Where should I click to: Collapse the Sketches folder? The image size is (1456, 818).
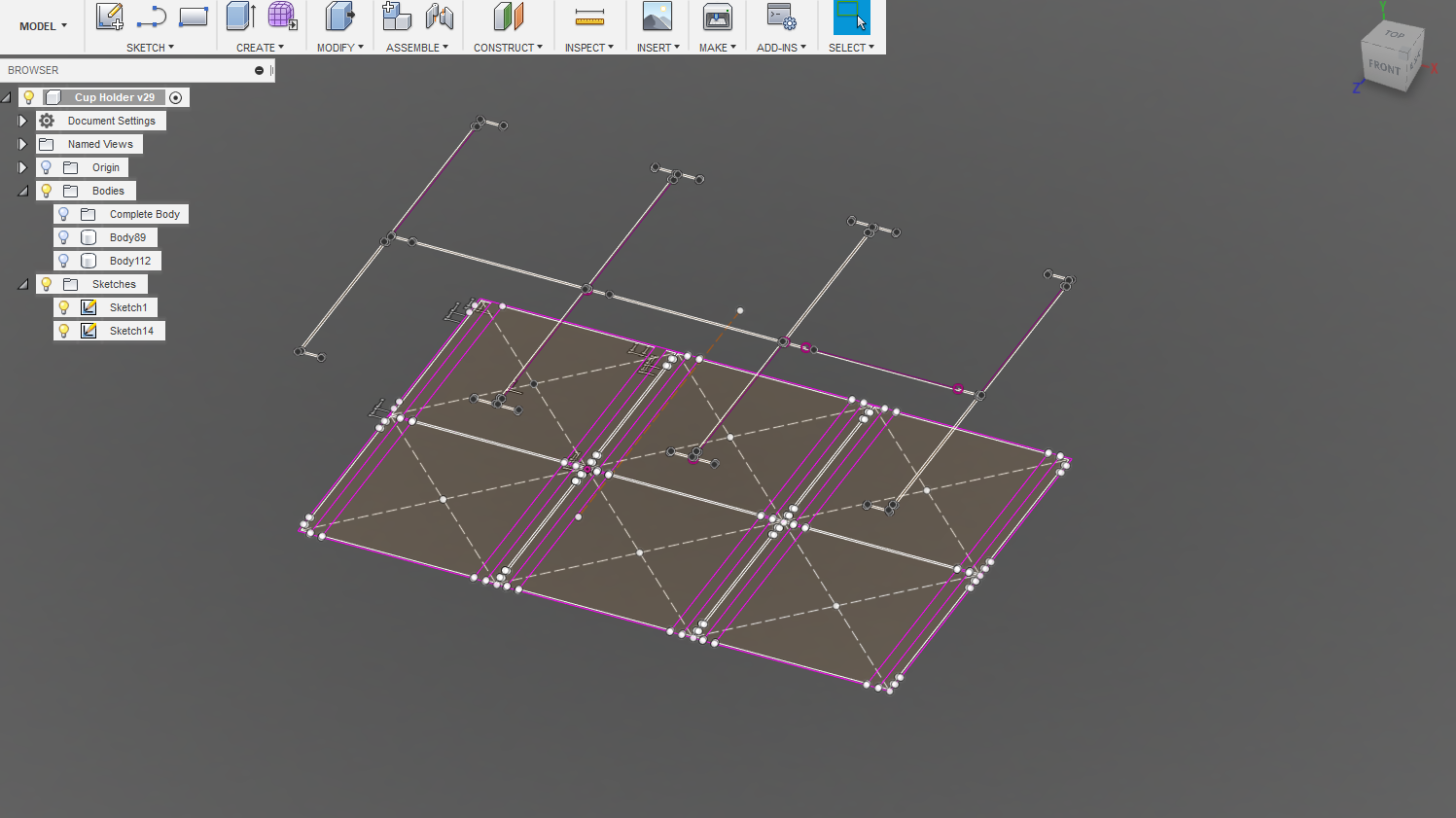tap(22, 285)
